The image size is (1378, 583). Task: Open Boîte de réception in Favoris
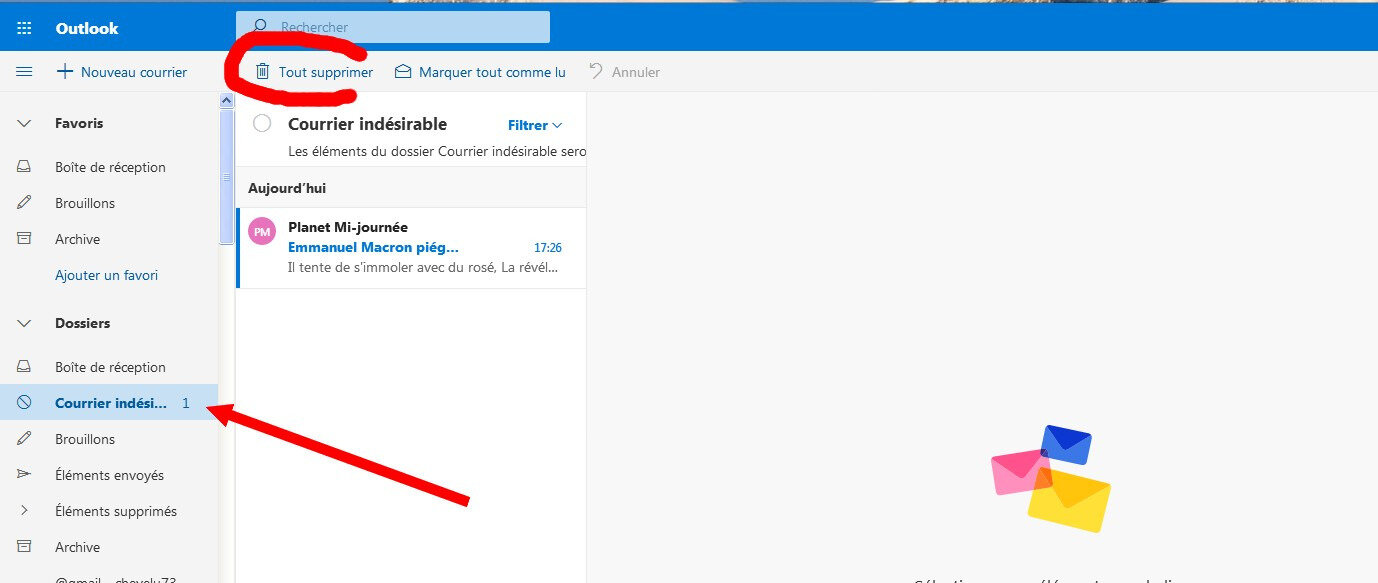(x=109, y=167)
